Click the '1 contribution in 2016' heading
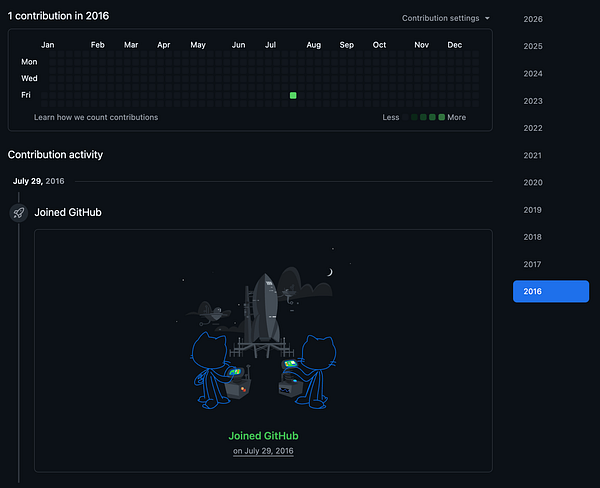The width and height of the screenshot is (600, 488). [58, 16]
